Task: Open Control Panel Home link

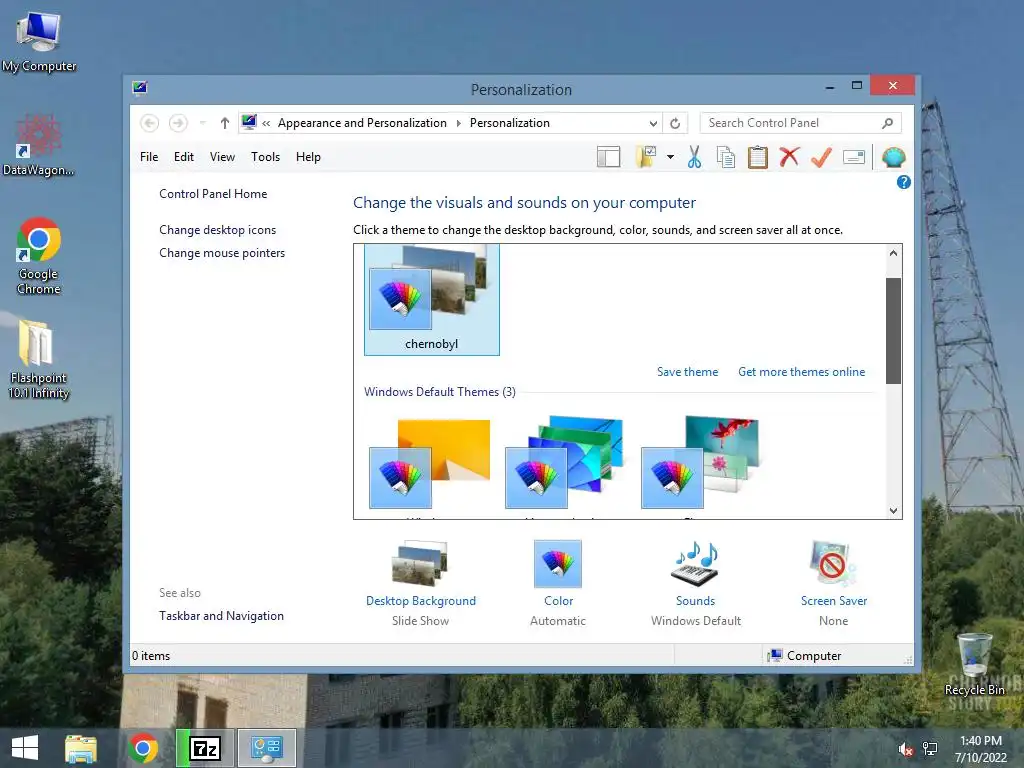Action: (213, 194)
